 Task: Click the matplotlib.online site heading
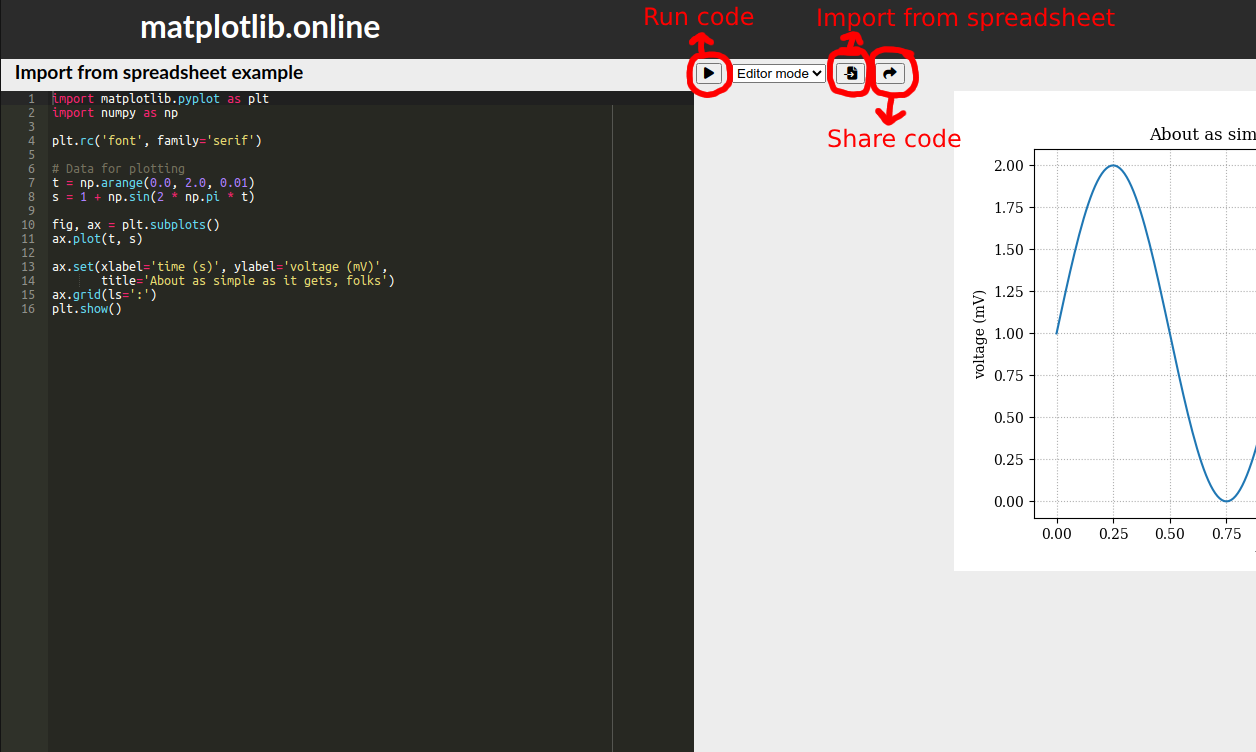click(x=262, y=28)
